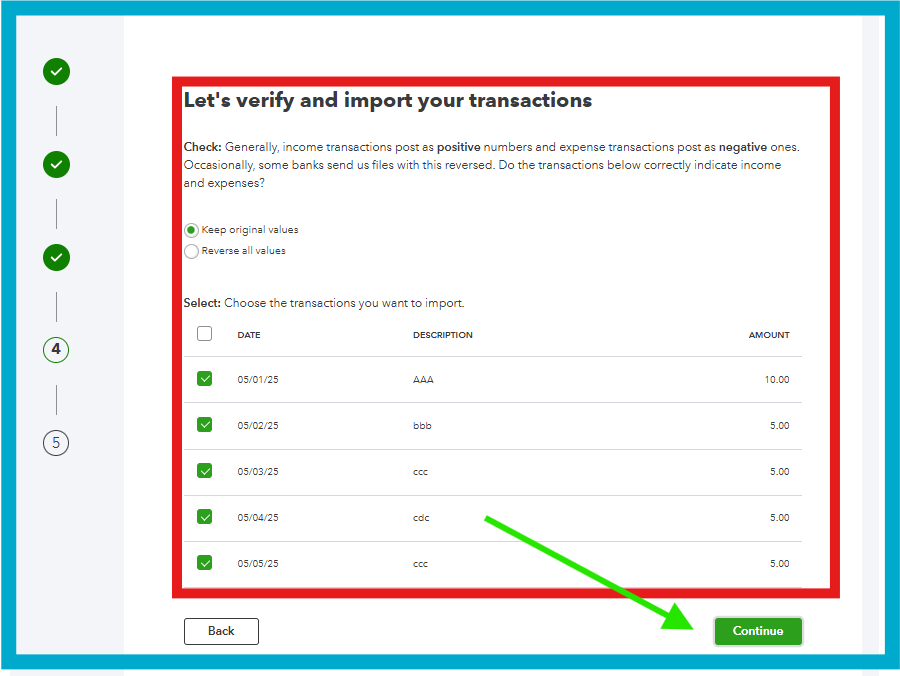Click the 05/03/25 date cell
The image size is (900, 676).
[x=258, y=472]
